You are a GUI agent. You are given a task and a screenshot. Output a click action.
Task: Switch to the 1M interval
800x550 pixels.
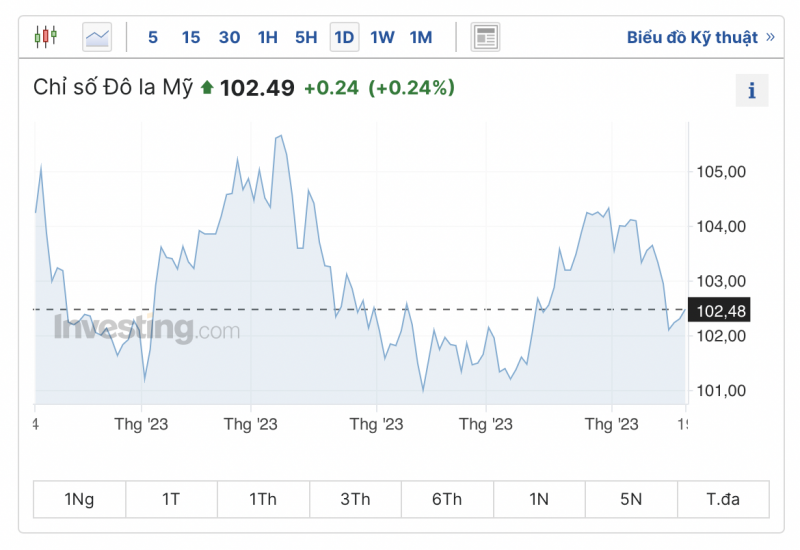tap(421, 37)
